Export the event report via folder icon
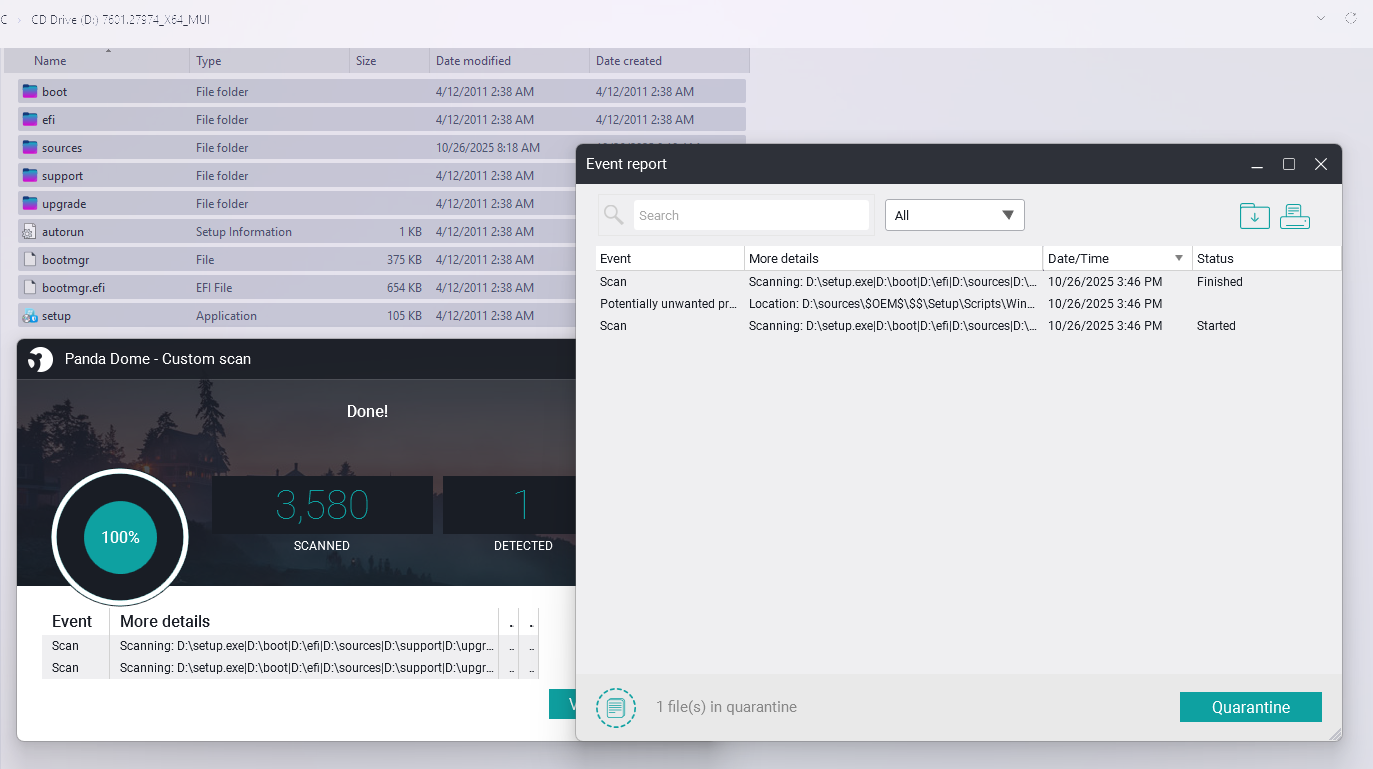This screenshot has width=1373, height=769. pos(1254,215)
